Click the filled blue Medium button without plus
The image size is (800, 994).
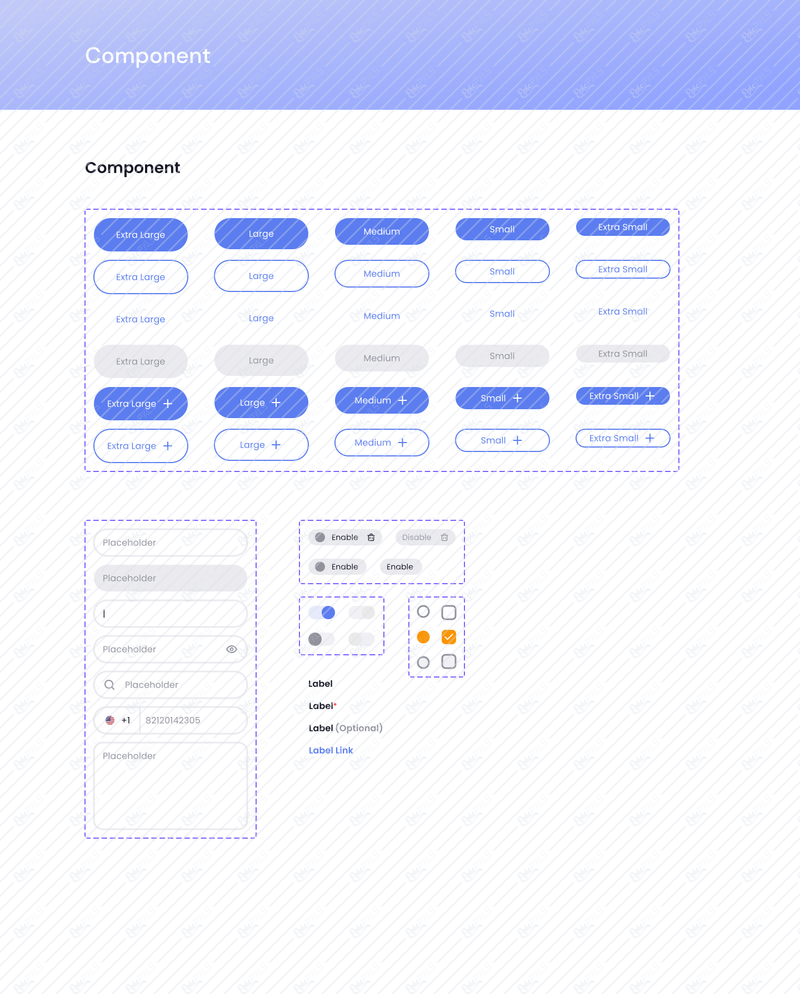[382, 231]
